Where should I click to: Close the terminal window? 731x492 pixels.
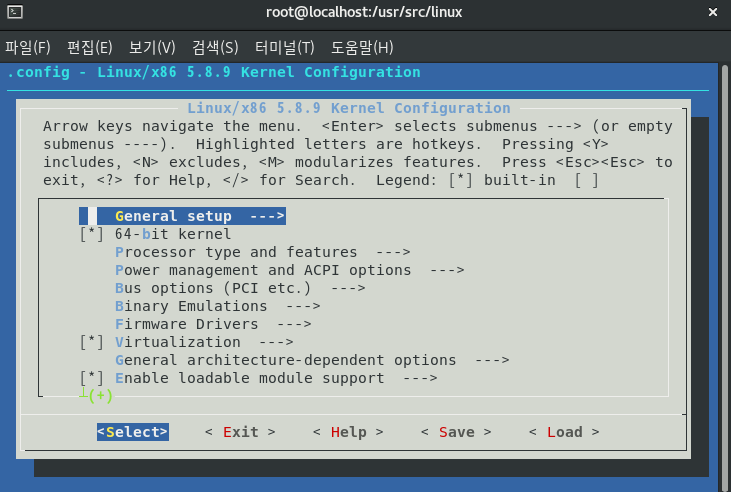tap(713, 12)
